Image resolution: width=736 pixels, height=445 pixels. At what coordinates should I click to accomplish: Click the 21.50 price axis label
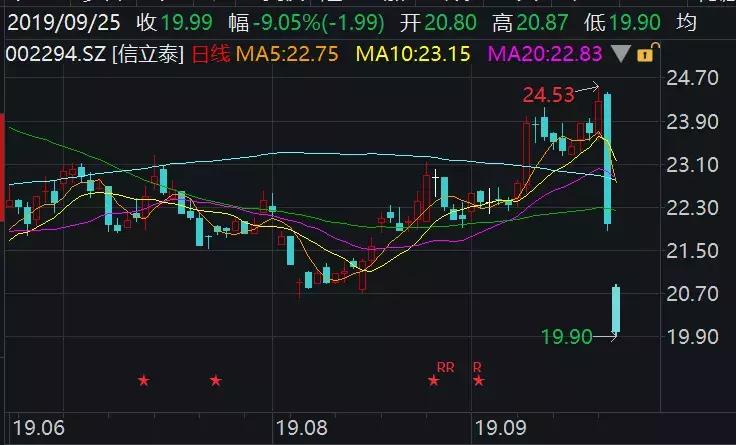point(692,251)
